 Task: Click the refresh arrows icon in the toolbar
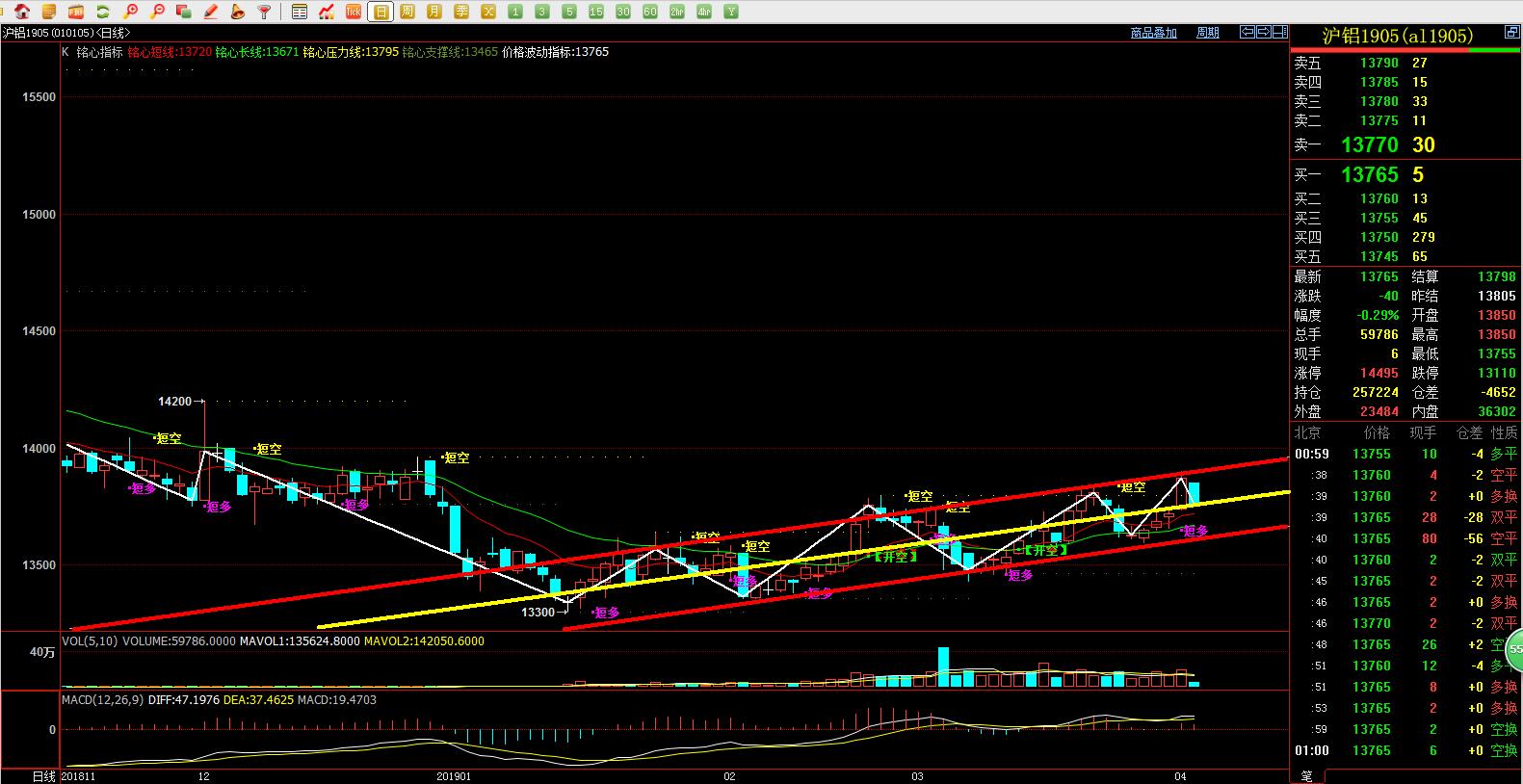[x=102, y=12]
